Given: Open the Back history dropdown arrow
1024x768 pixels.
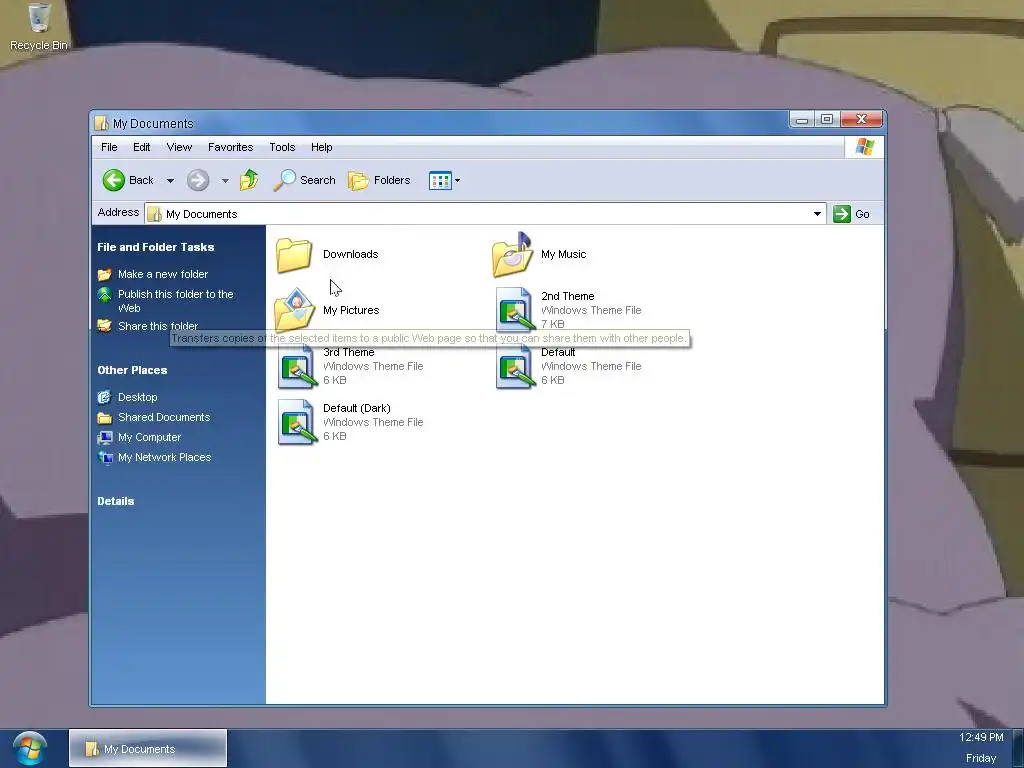Looking at the screenshot, I should (x=170, y=181).
